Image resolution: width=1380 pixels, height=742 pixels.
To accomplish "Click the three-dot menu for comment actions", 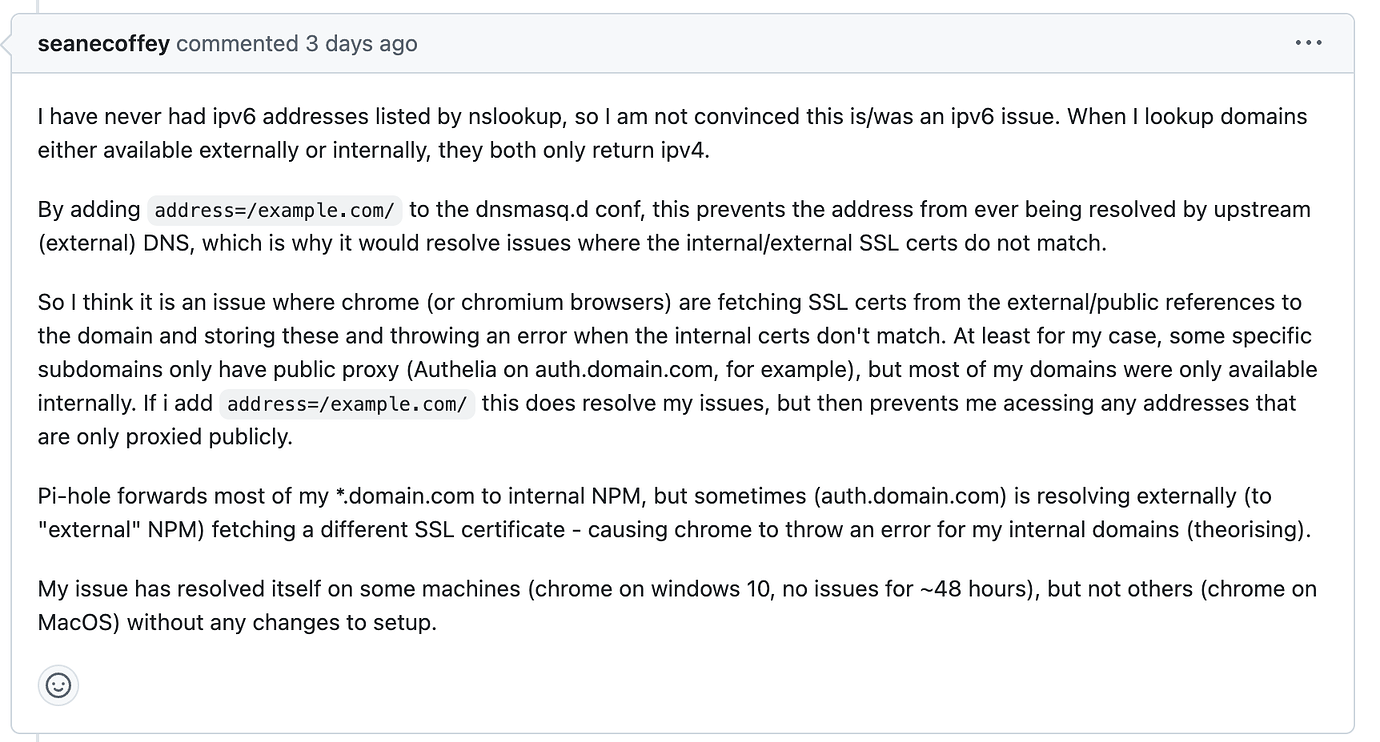I will pos(1308,43).
